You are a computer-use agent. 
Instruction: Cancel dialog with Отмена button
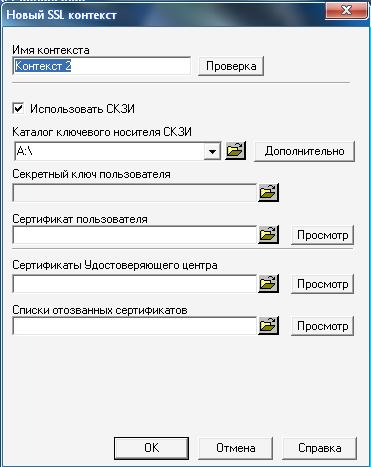(x=236, y=448)
